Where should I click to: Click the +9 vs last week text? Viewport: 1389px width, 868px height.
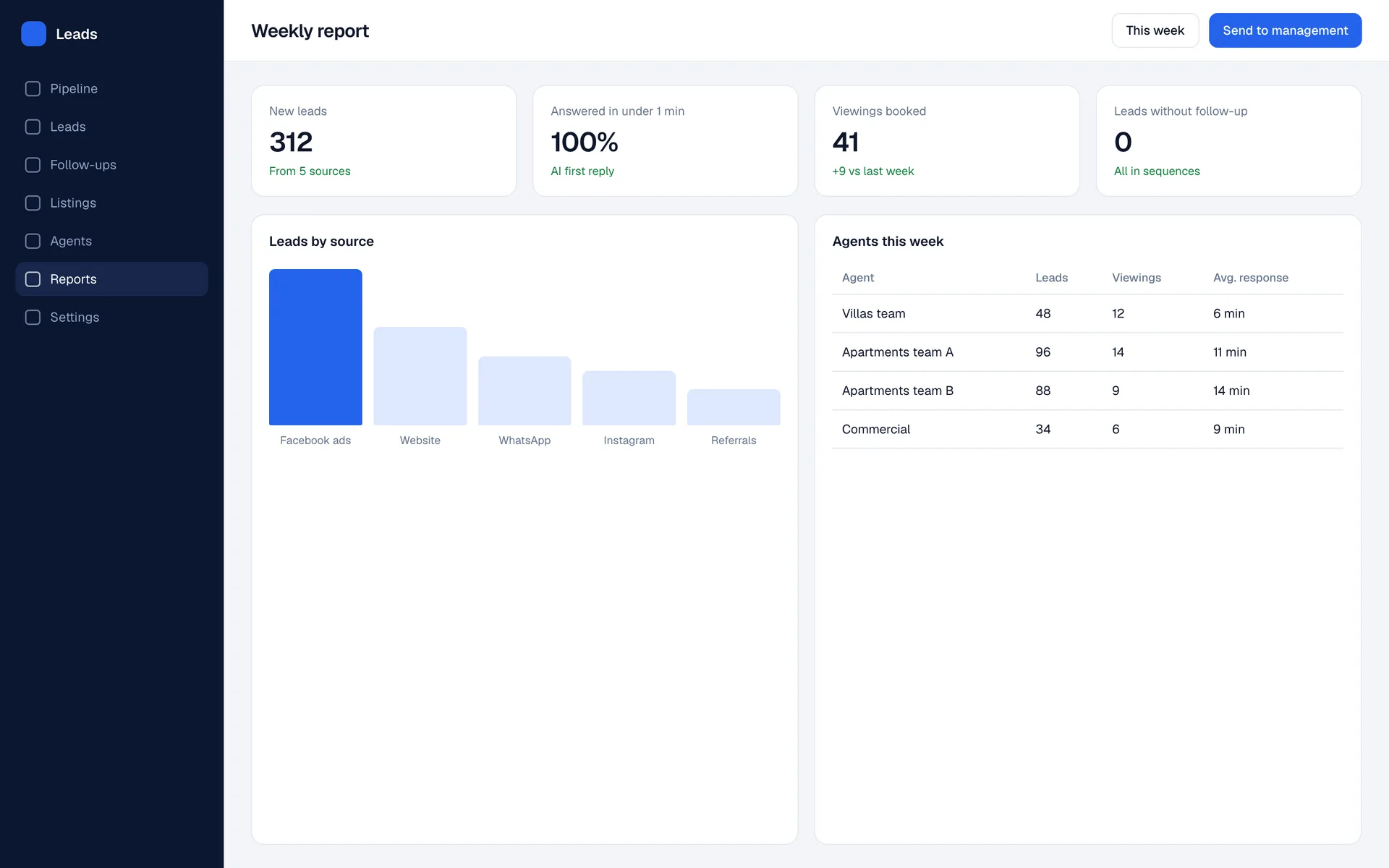[872, 171]
